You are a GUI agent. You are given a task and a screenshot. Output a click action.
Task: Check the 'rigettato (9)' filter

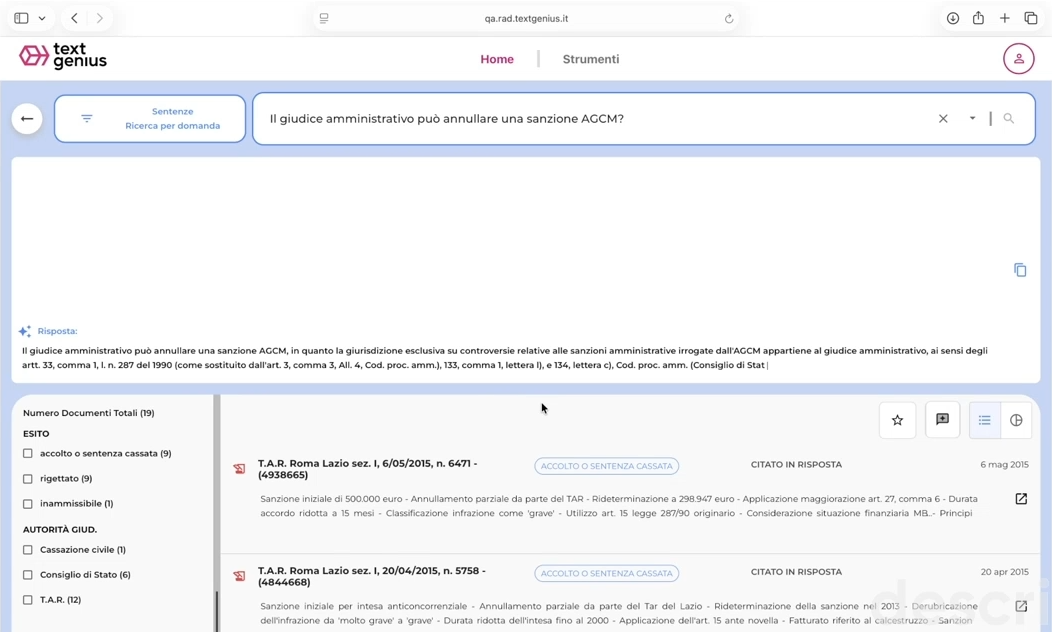(x=28, y=479)
